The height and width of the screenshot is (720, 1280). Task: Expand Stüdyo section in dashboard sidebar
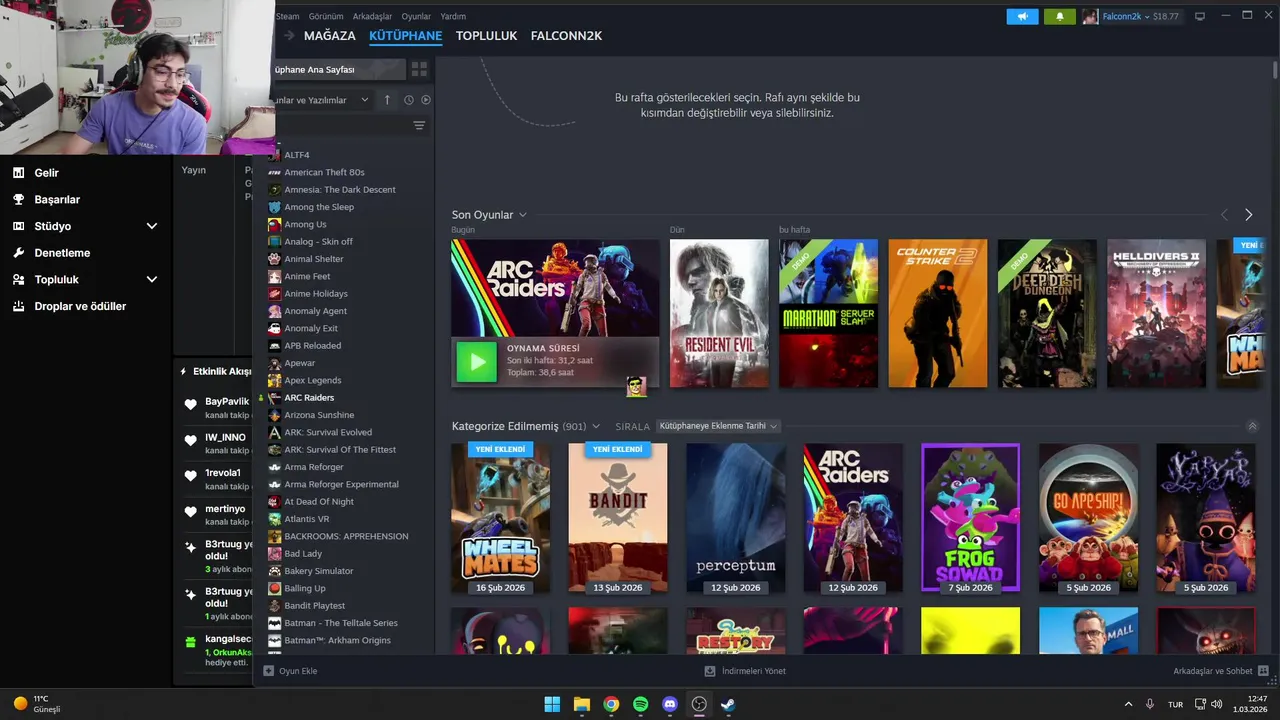tap(152, 226)
